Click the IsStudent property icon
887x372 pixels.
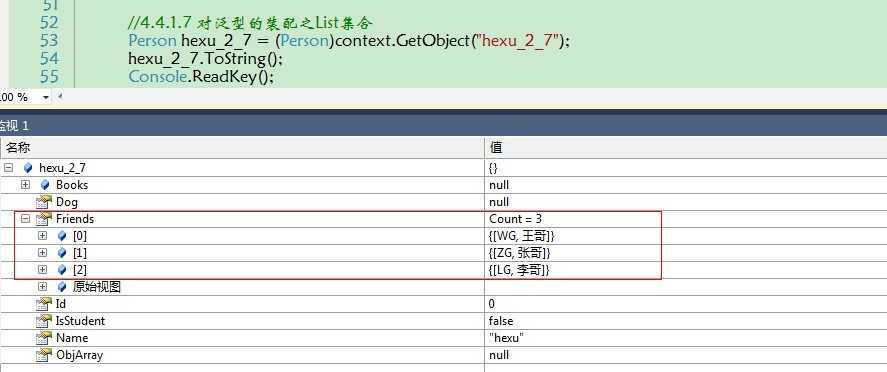[x=44, y=321]
